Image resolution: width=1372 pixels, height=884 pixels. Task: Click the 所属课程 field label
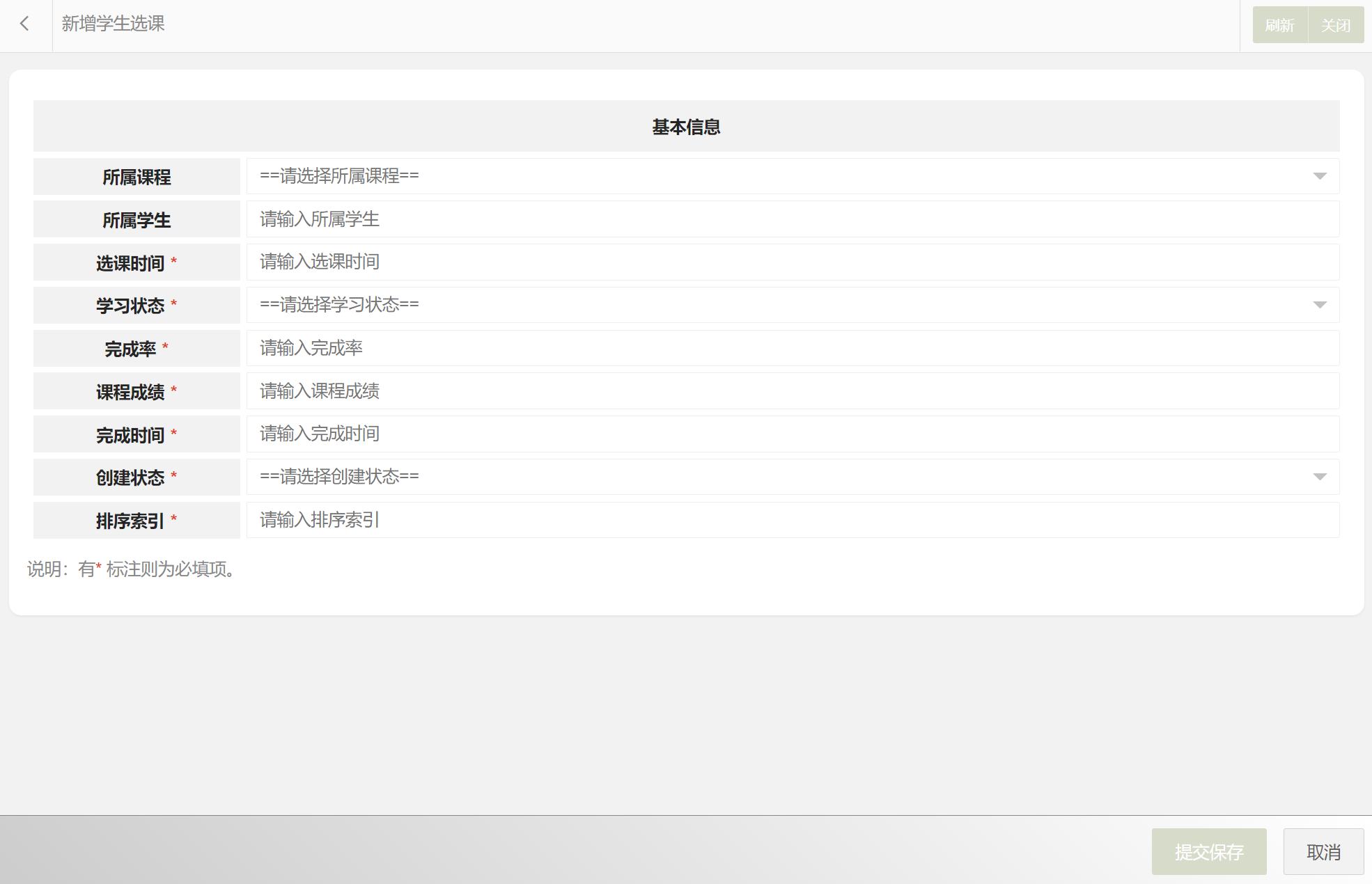click(137, 177)
